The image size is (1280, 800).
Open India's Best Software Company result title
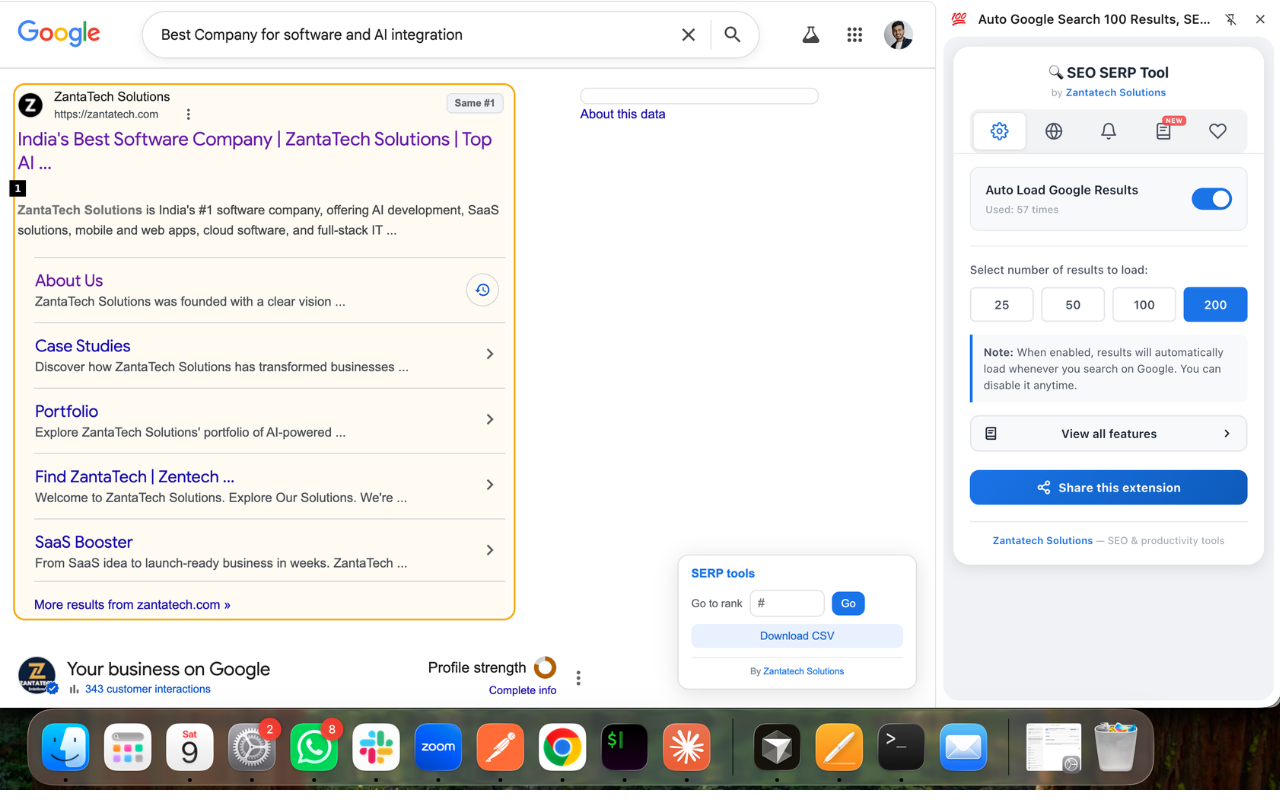255,151
